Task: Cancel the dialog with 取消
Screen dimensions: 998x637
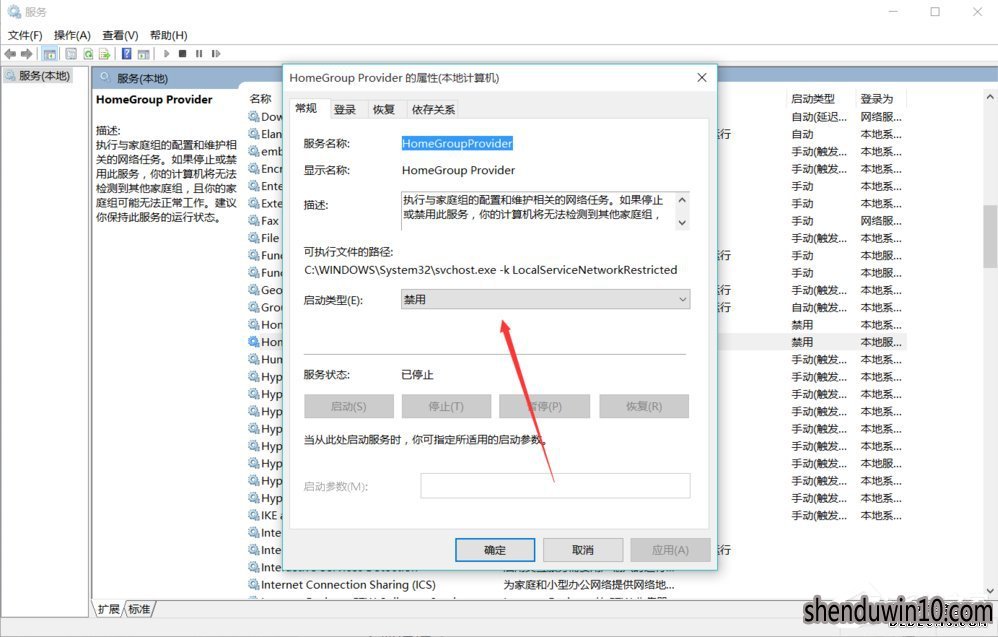Action: tap(582, 550)
